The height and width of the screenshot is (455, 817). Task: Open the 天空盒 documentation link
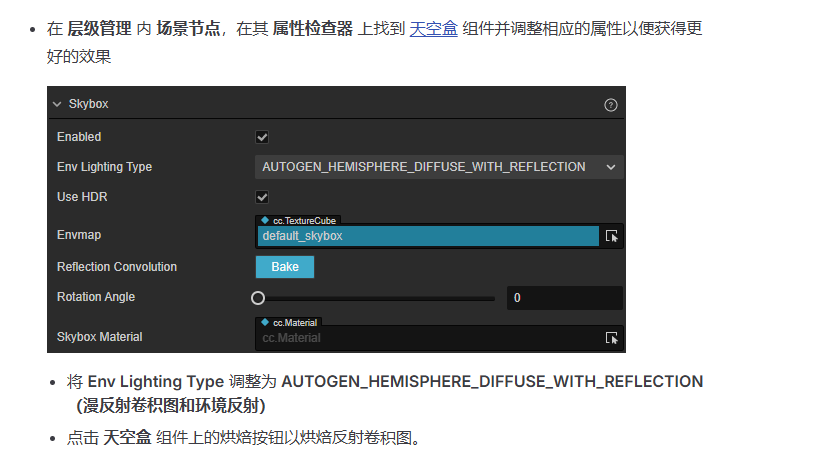click(x=433, y=29)
